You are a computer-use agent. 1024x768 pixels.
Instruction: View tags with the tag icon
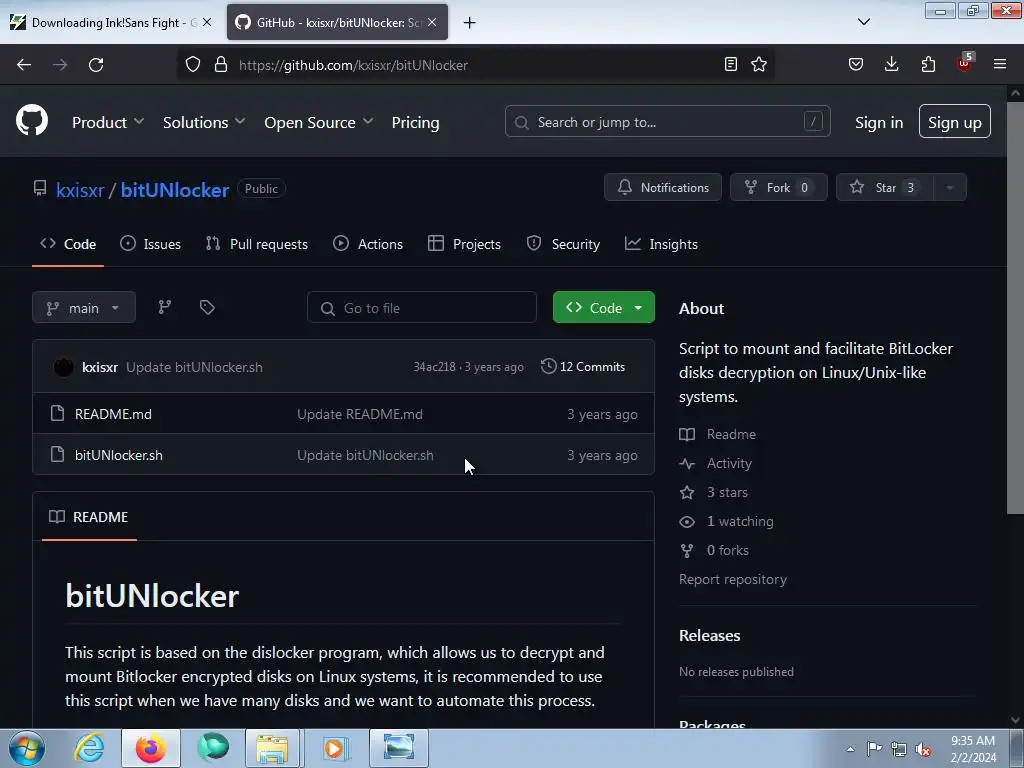tap(207, 307)
